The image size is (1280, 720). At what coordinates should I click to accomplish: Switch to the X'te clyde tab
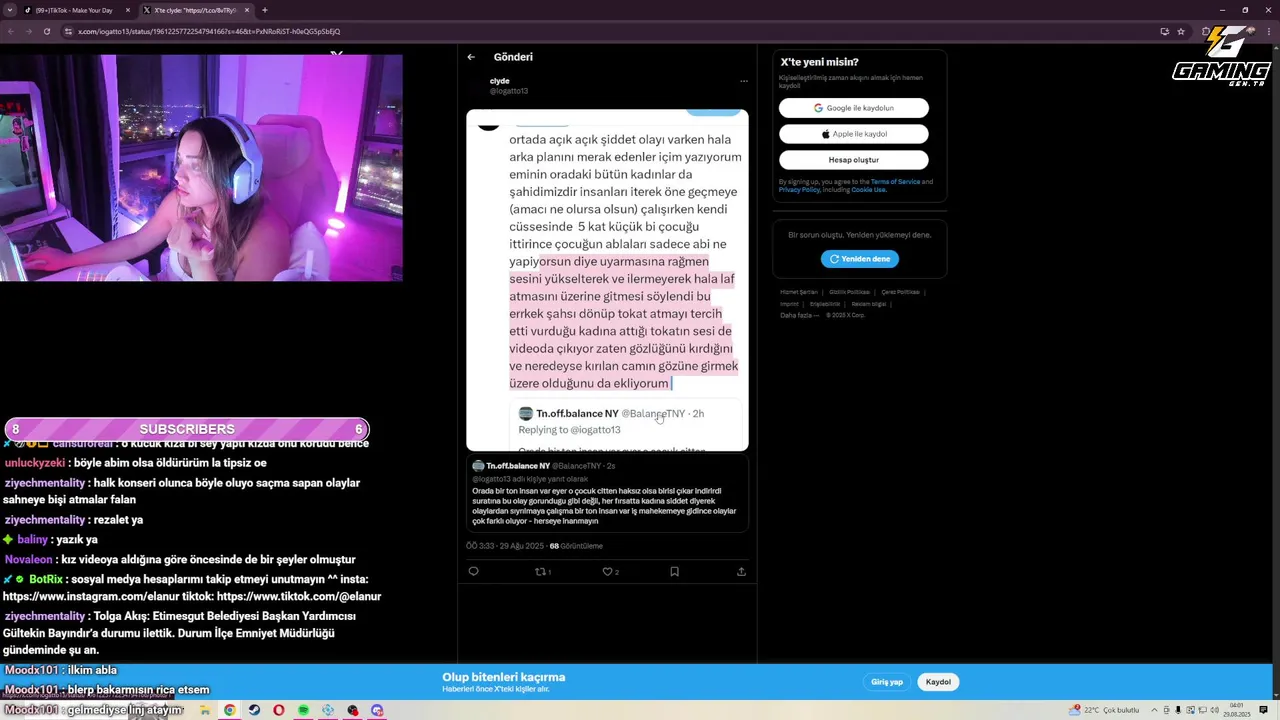pos(195,10)
